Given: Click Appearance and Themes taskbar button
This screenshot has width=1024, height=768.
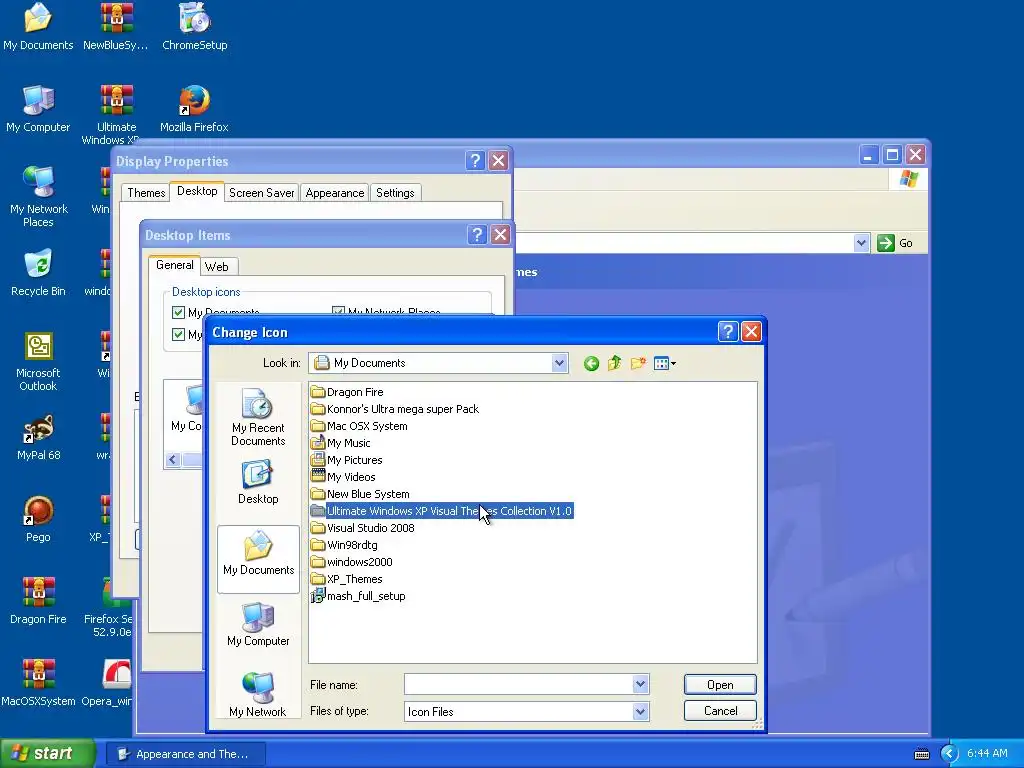Looking at the screenshot, I should pyautogui.click(x=186, y=754).
